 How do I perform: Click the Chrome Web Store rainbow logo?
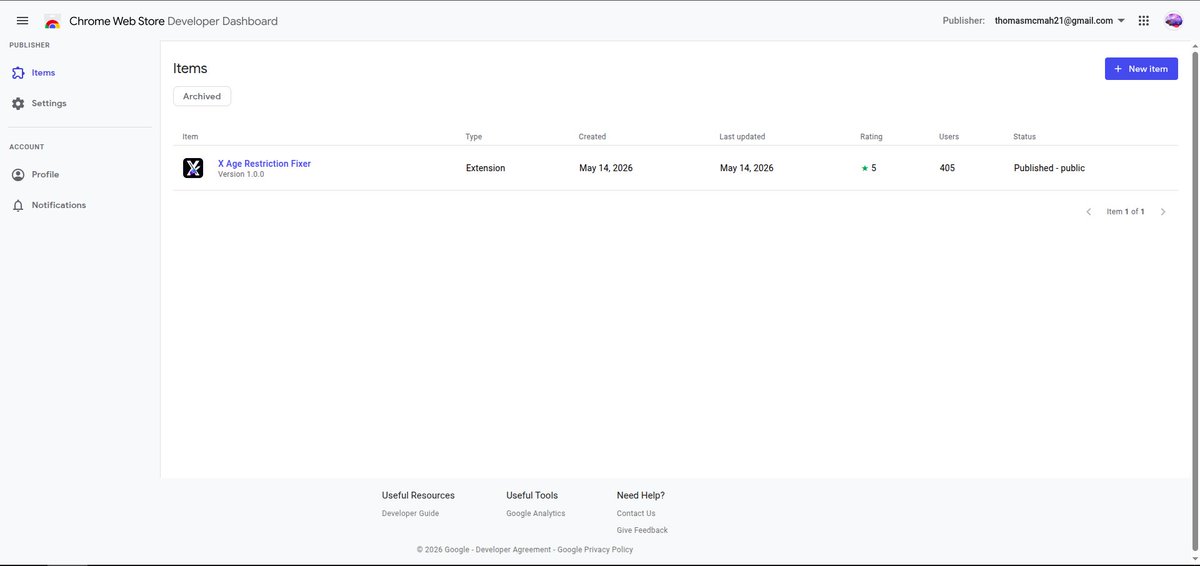(52, 21)
